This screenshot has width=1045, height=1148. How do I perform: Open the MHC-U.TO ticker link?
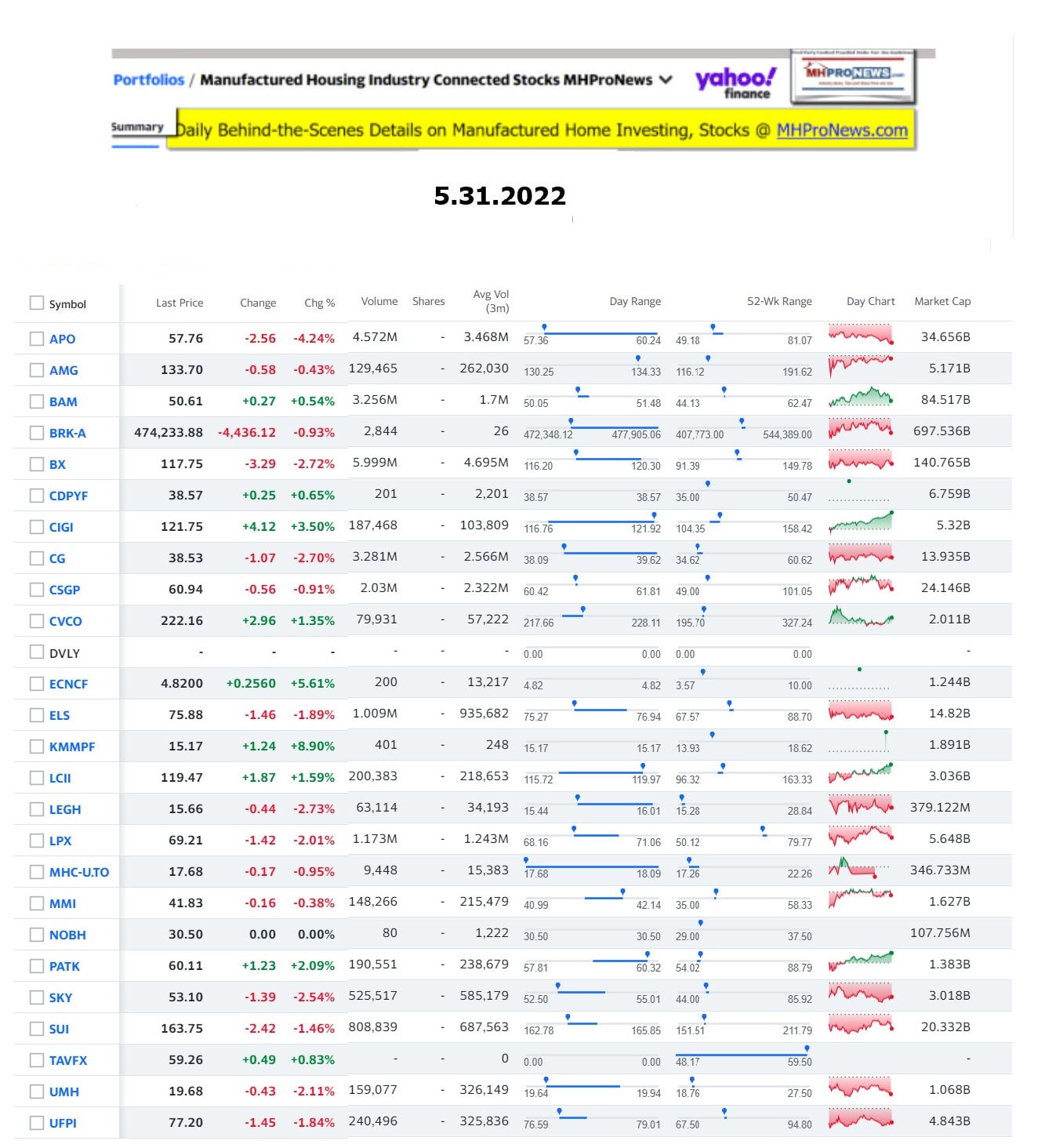(79, 872)
